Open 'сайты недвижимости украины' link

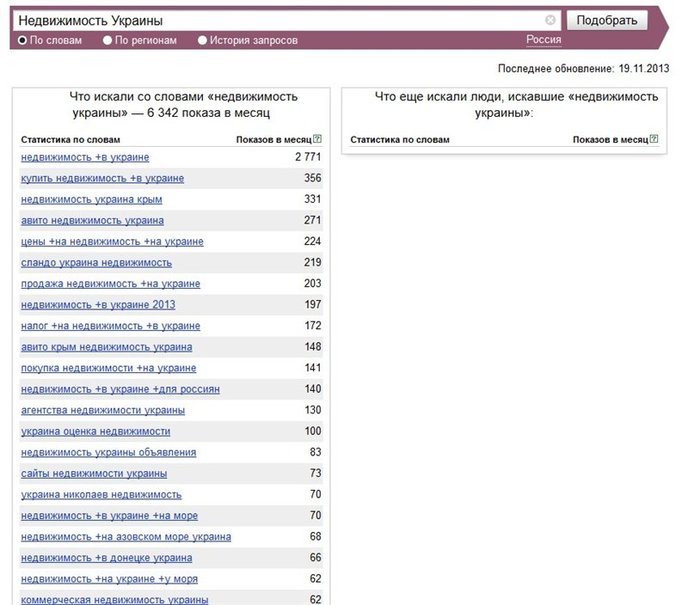click(94, 473)
